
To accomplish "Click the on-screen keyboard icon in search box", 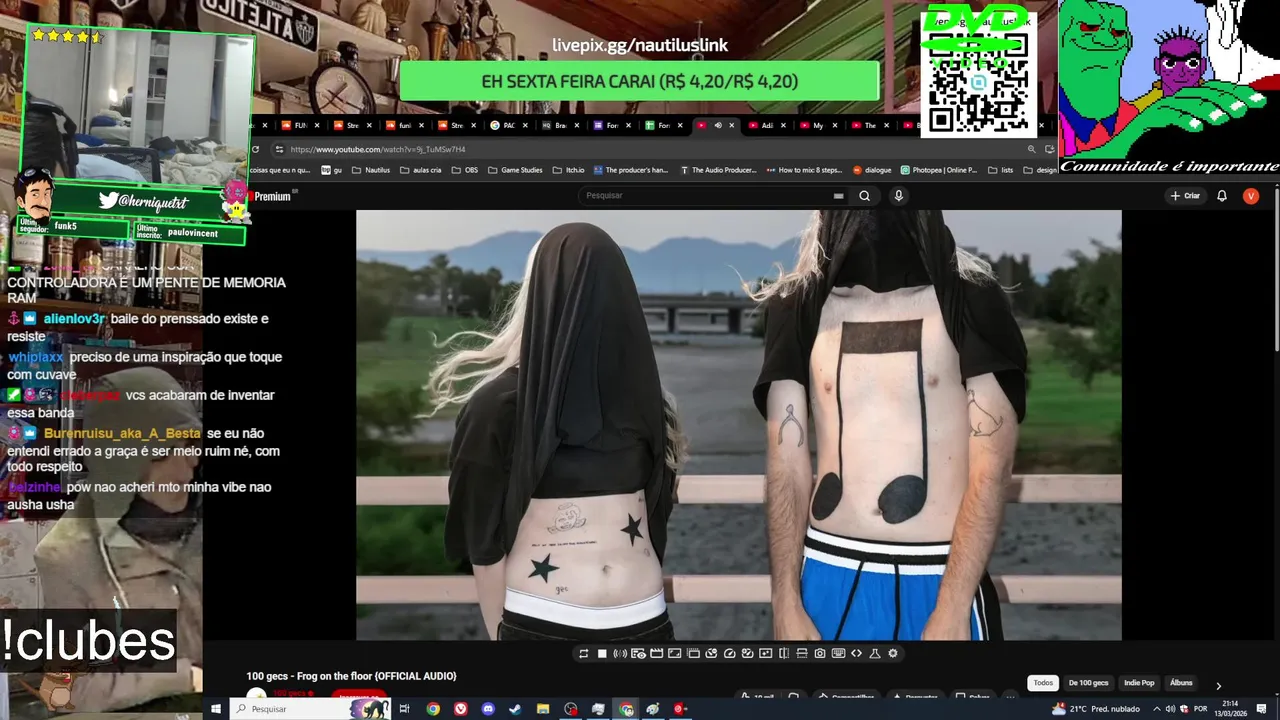I will tap(838, 196).
